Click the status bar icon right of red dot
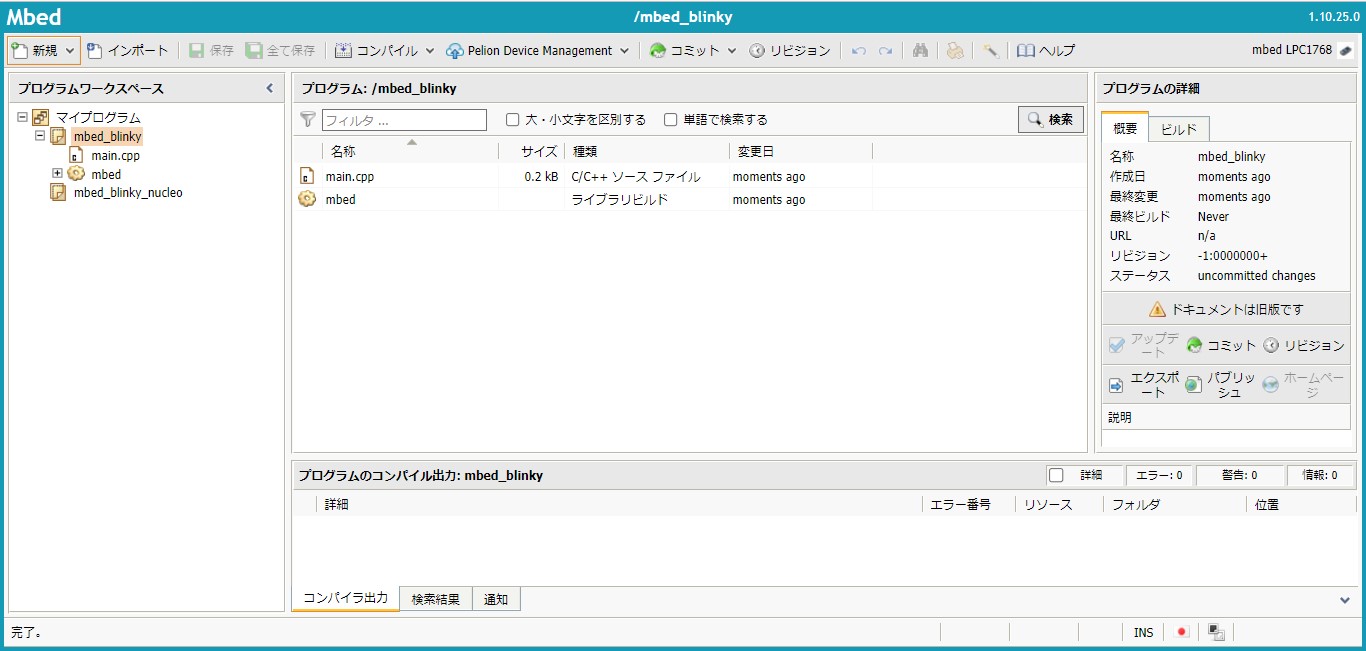Image resolution: width=1366 pixels, height=651 pixels. click(1216, 632)
